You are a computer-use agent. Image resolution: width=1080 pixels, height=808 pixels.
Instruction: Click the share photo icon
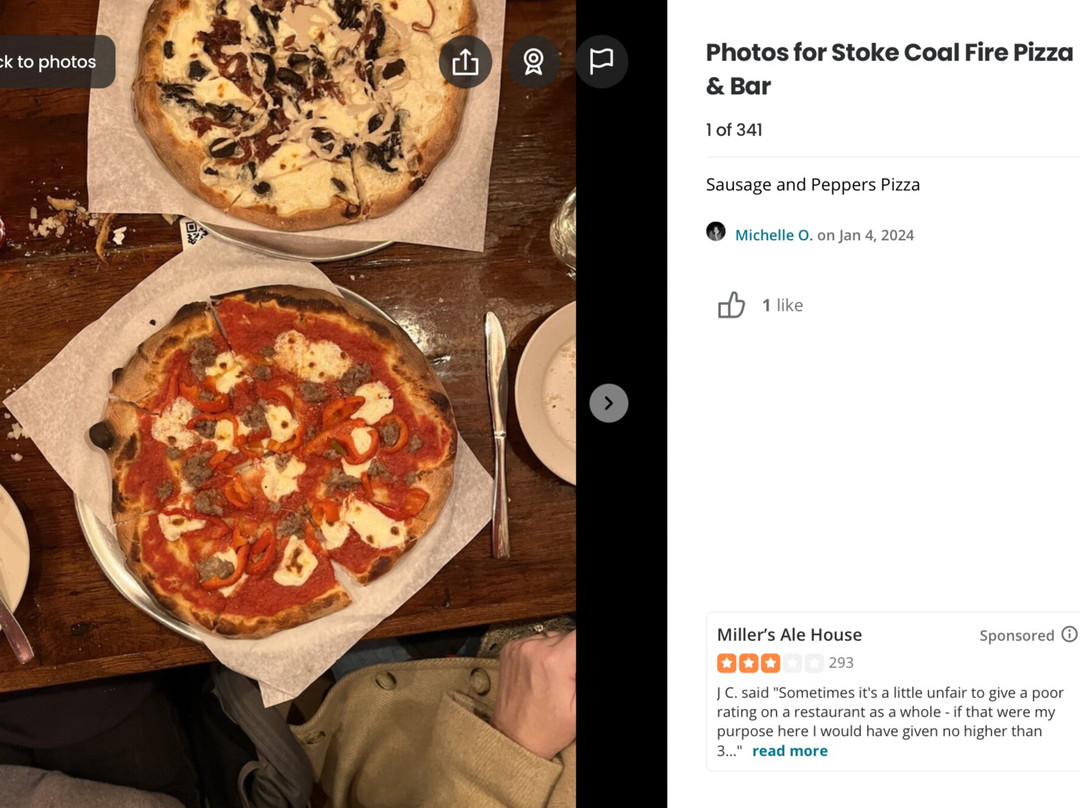465,62
